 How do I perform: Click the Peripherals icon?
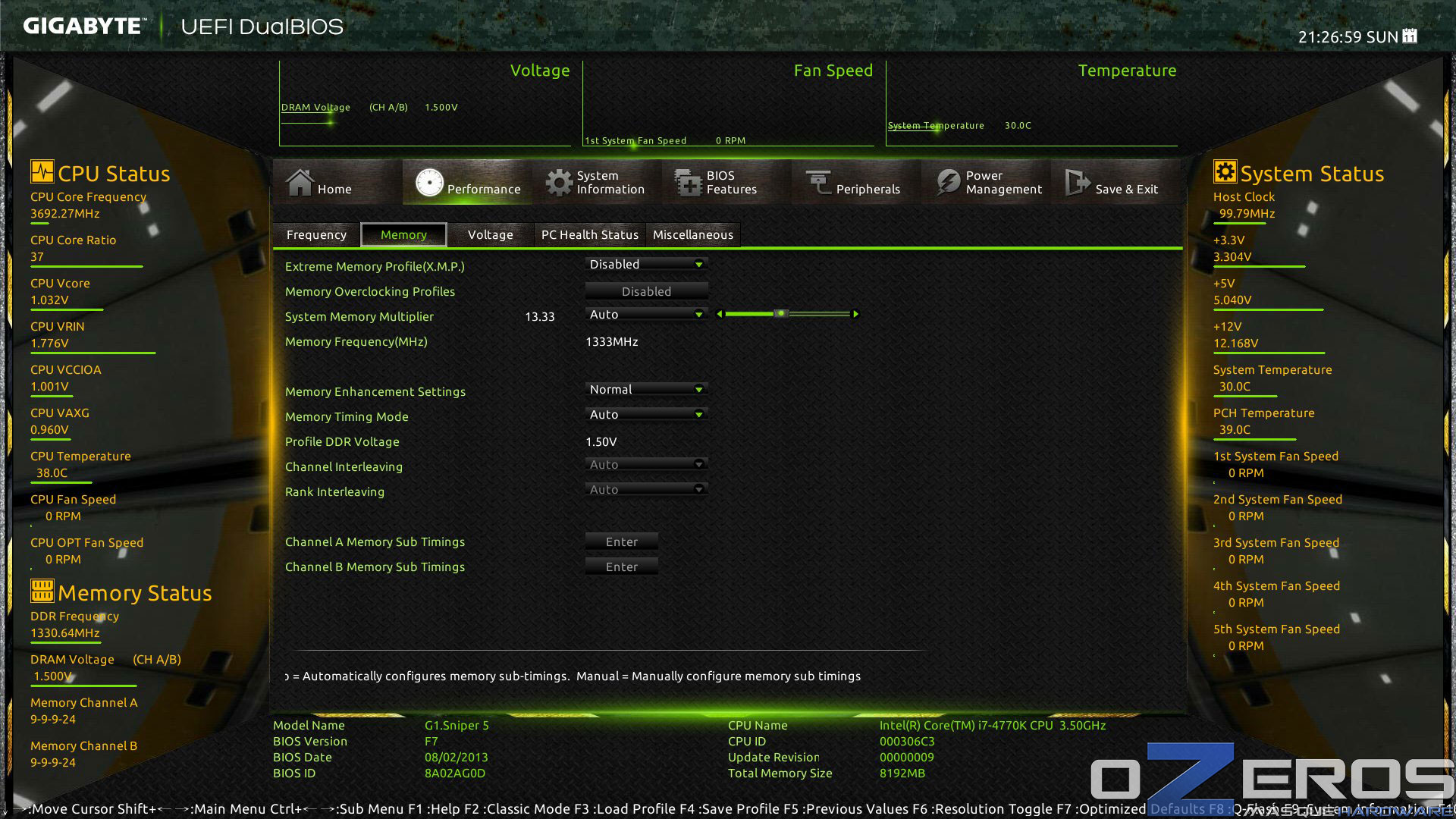pyautogui.click(x=818, y=182)
